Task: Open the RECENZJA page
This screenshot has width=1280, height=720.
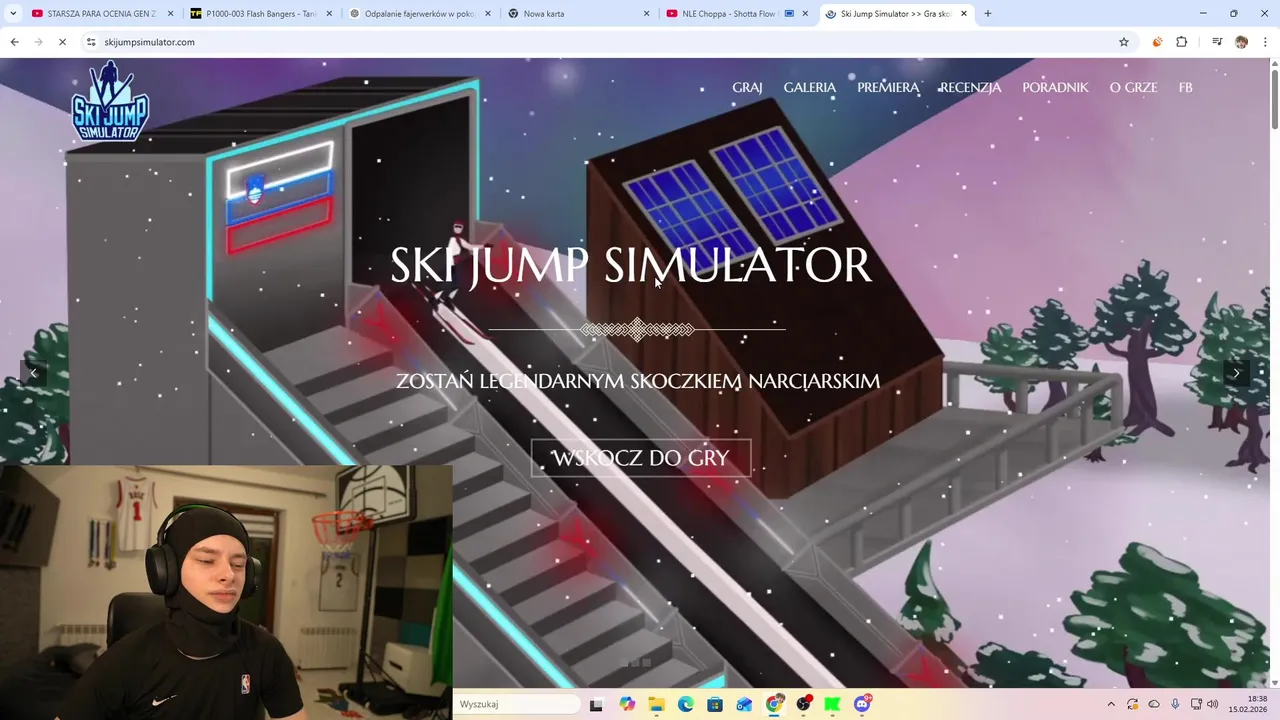Action: pos(970,88)
